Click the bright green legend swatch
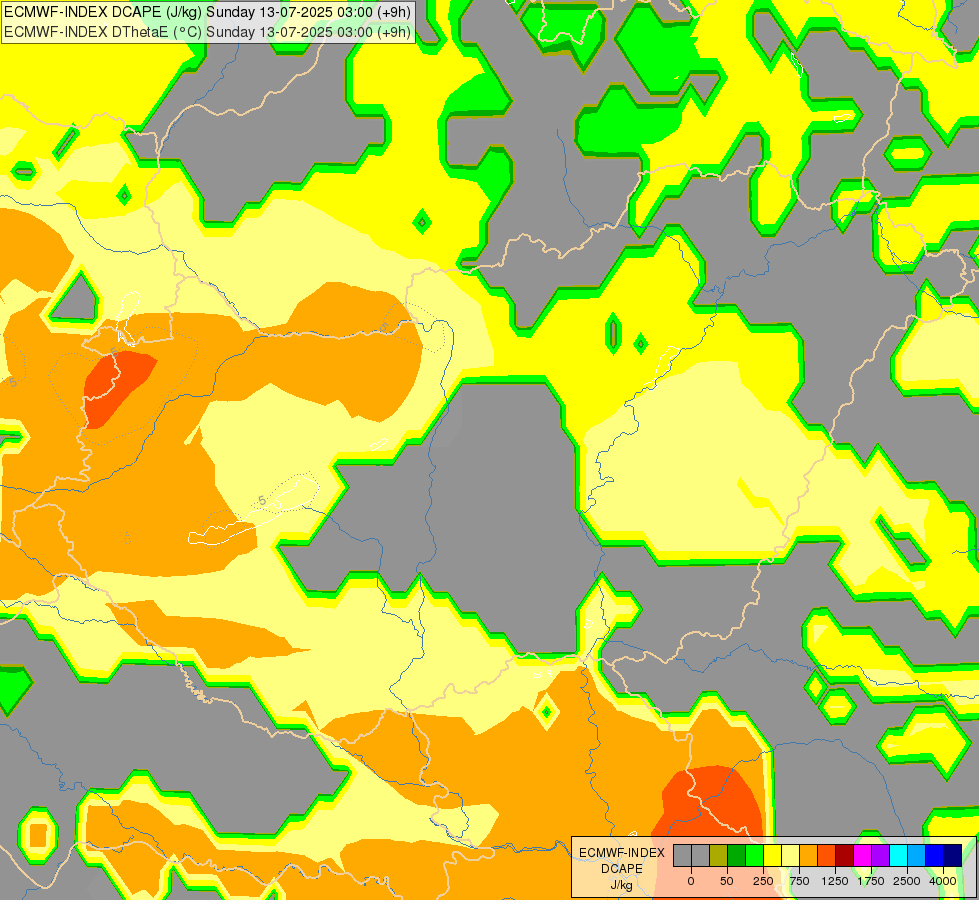979x900 pixels. 755,856
